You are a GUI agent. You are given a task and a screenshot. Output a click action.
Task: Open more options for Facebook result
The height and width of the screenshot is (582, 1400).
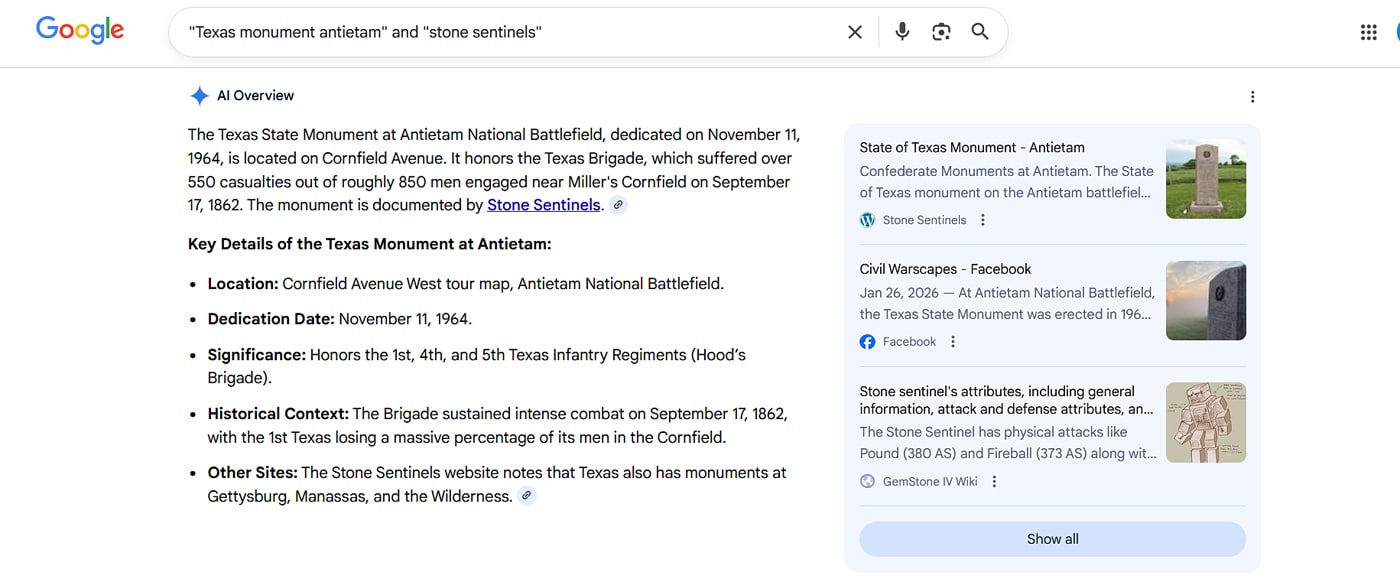tap(953, 342)
